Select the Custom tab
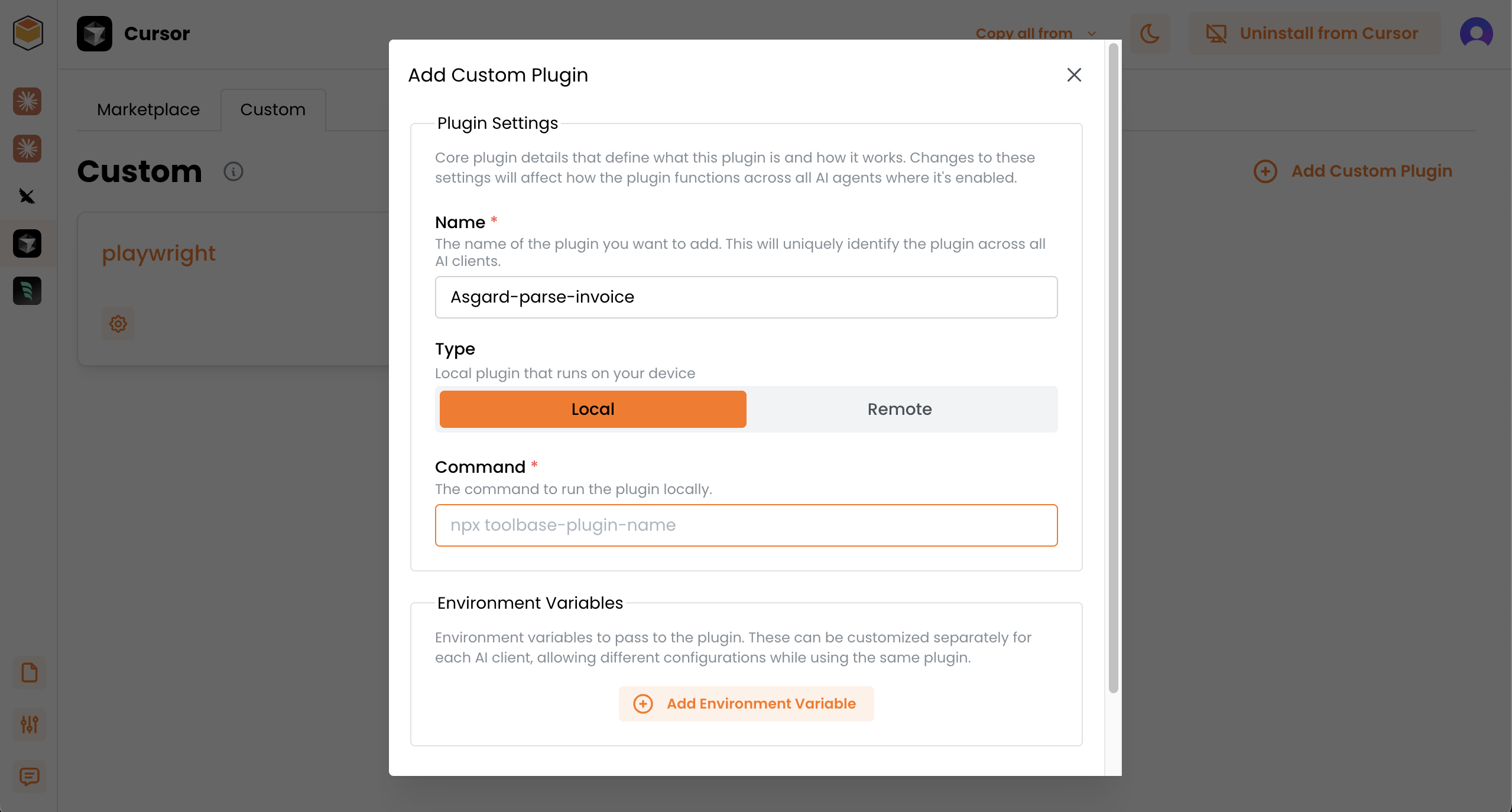The height and width of the screenshot is (812, 1512). 272,110
